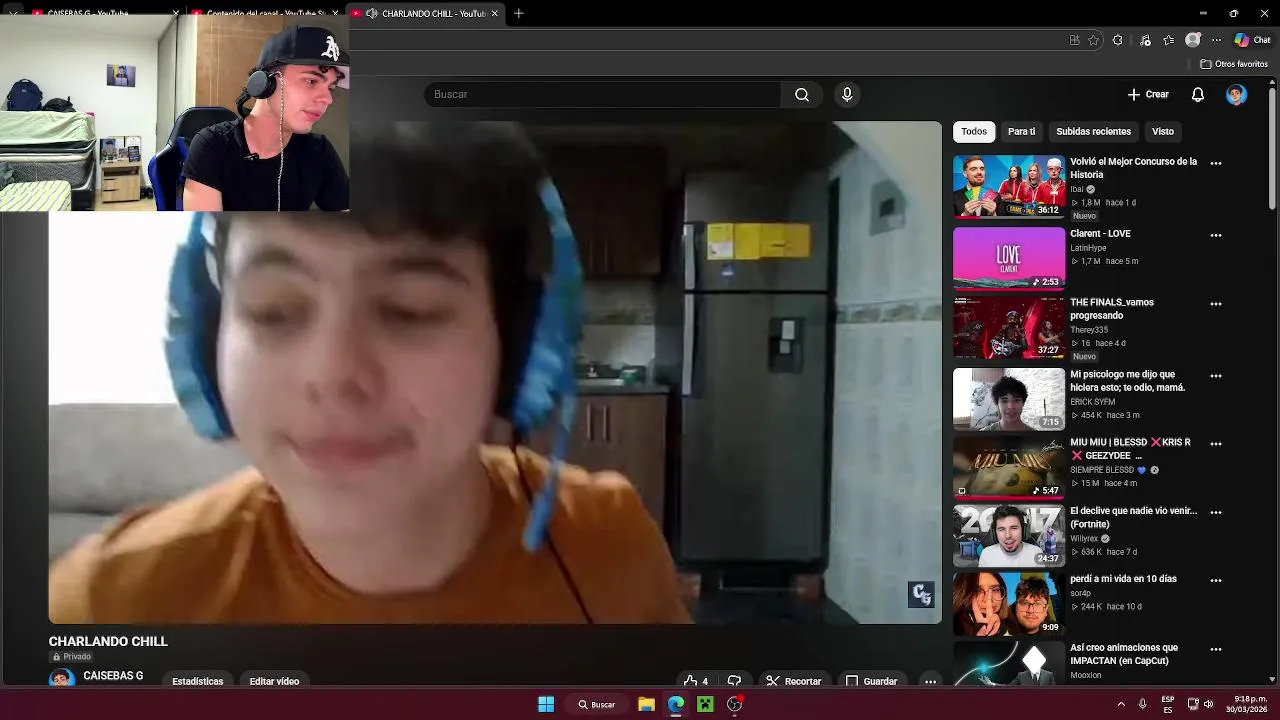This screenshot has height=720, width=1280.
Task: Switch to the CHARLANDO CHILL browser tab
Action: point(425,13)
